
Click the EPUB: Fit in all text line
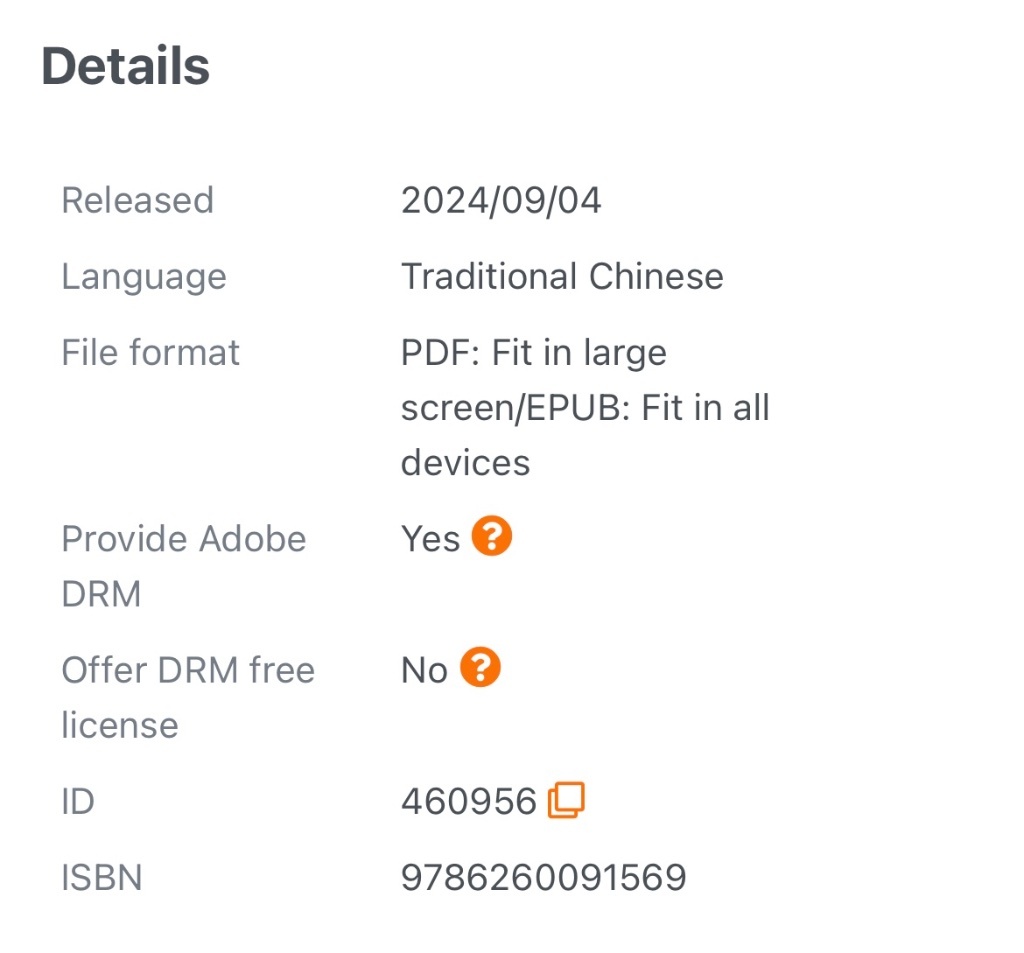click(x=648, y=408)
